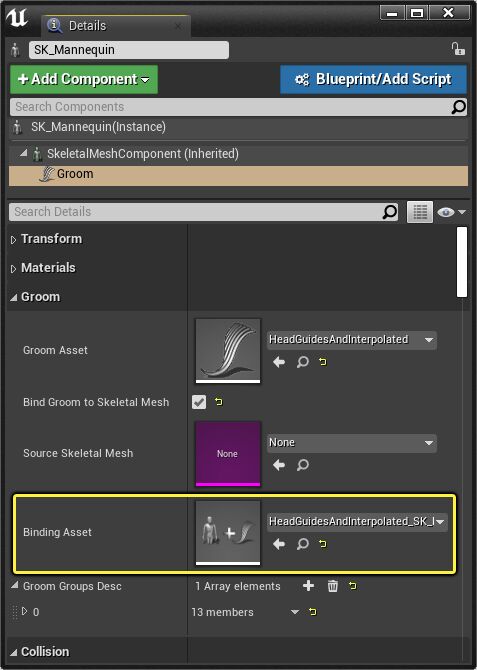Use selected asset arrow for Binding Asset
Screen dimensions: 477x670
[x=279, y=544]
